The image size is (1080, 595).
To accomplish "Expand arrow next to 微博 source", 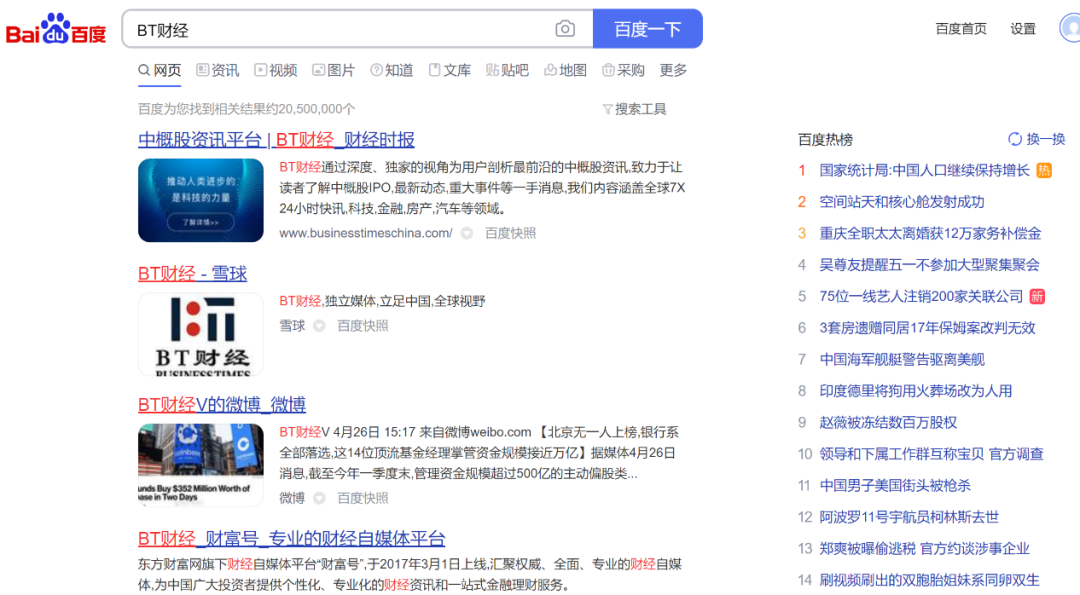I will pos(319,499).
